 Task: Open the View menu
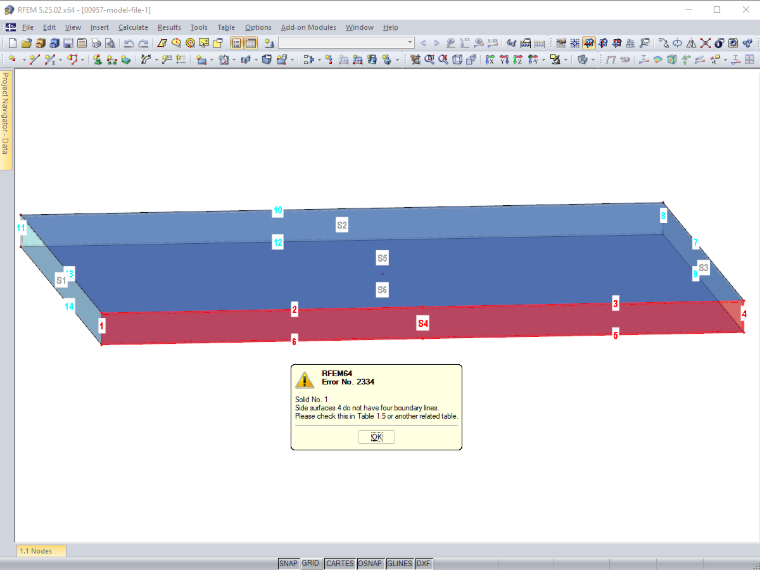(x=73, y=28)
